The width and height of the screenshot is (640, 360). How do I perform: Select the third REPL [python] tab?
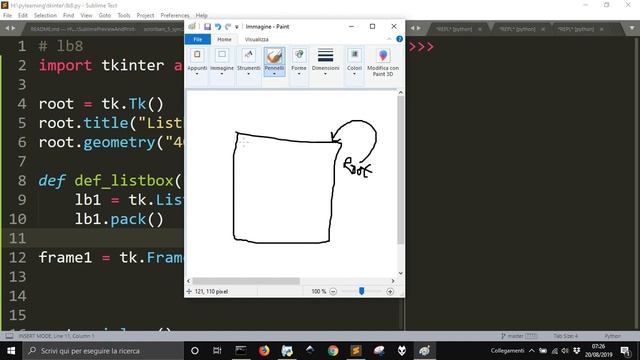(x=576, y=29)
